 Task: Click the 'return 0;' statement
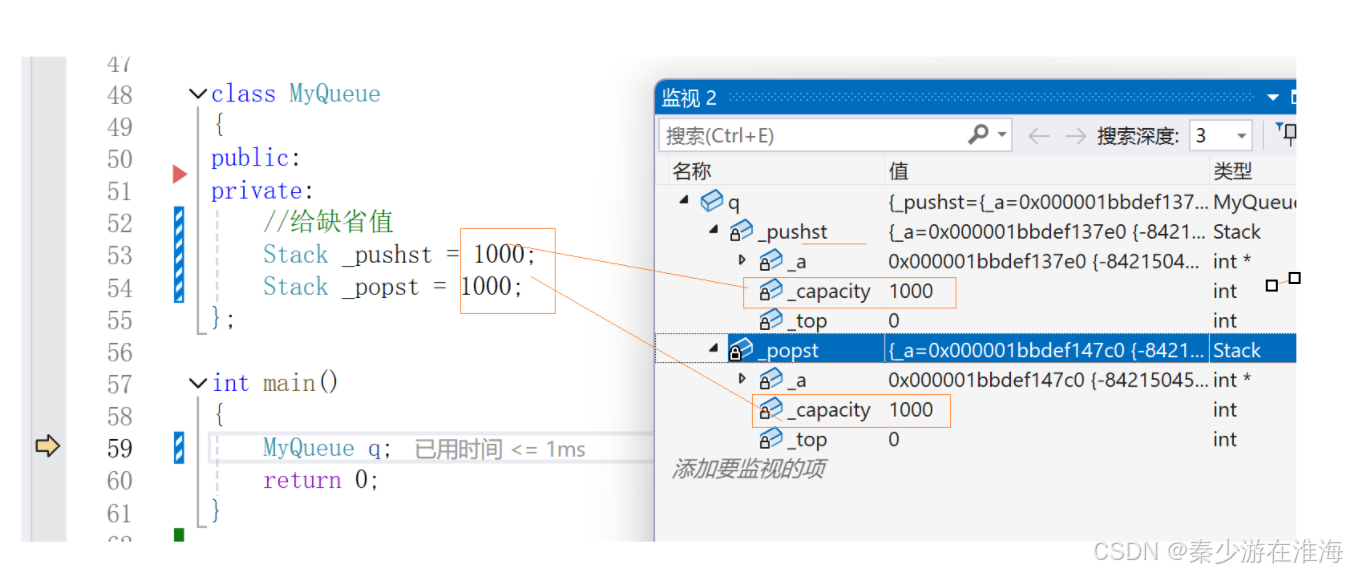(x=321, y=480)
